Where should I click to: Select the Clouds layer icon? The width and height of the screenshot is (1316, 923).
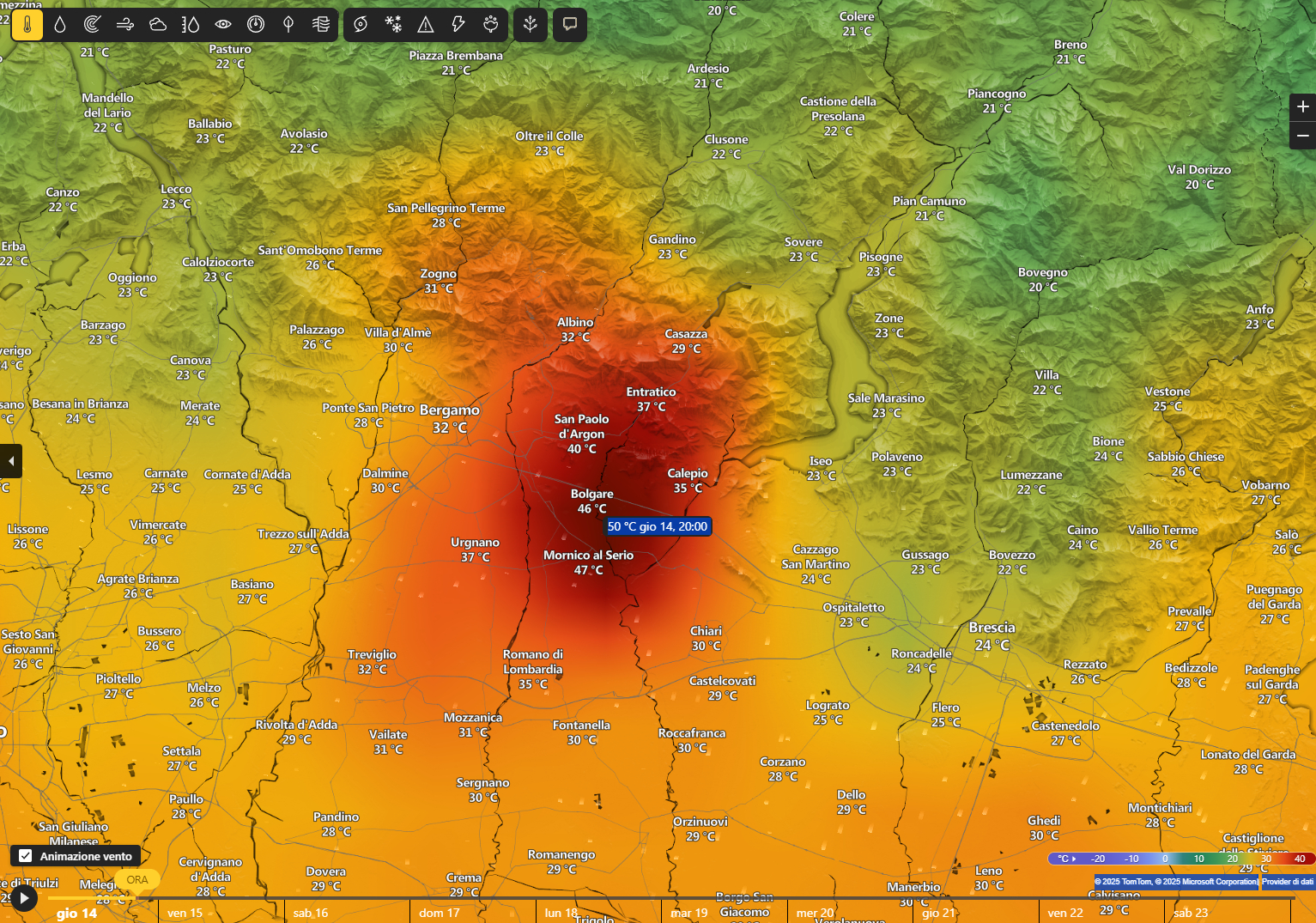coord(158,25)
